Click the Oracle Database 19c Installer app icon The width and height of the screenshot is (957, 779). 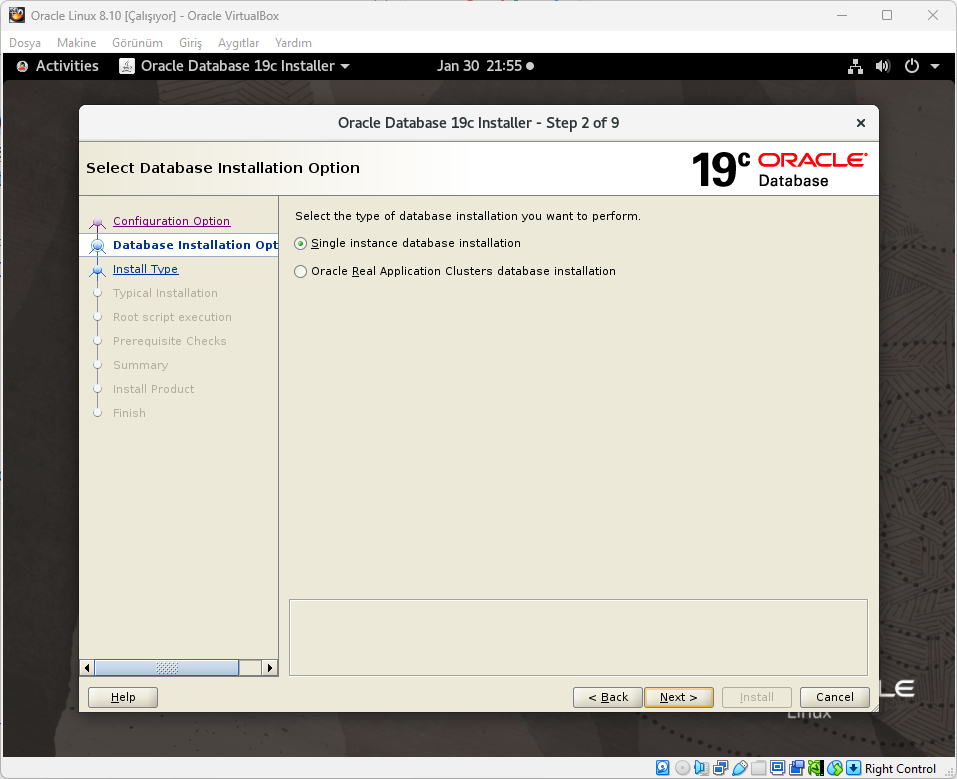pyautogui.click(x=127, y=66)
